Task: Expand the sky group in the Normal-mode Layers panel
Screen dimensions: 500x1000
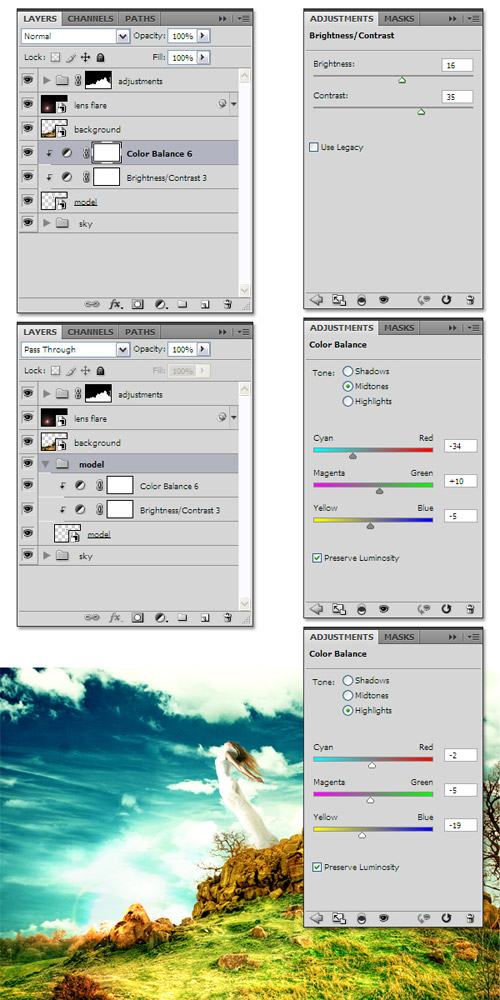Action: [x=47, y=223]
